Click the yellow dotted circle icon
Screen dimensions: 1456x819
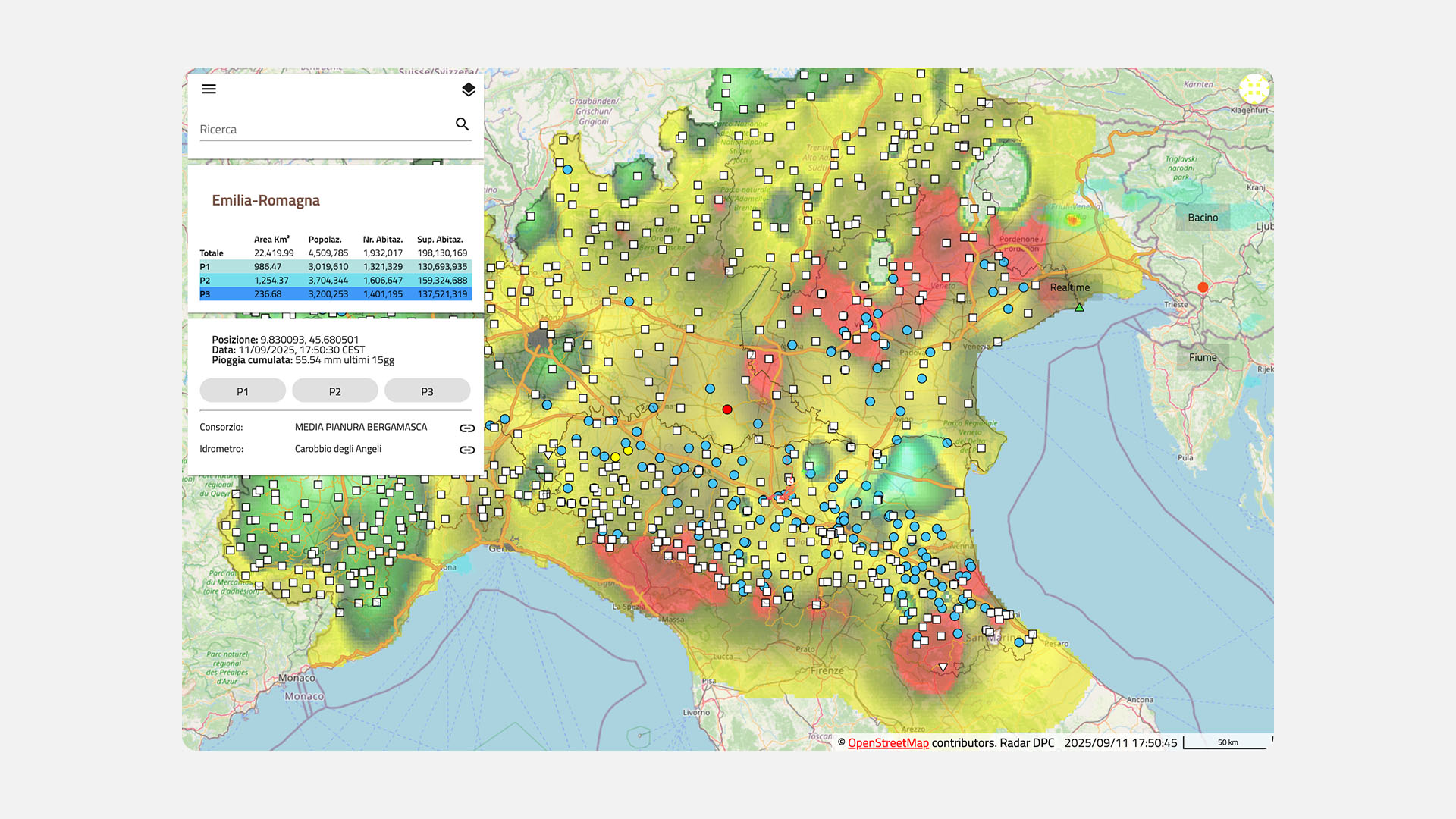(x=1254, y=89)
